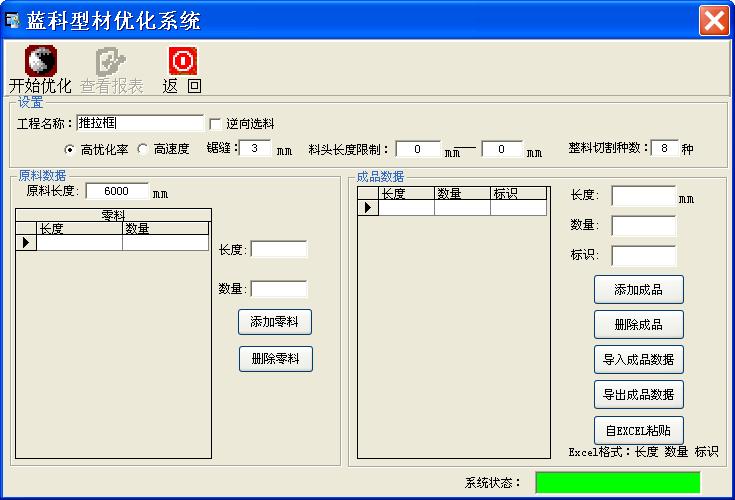Select the 标识 column header in 成品数据 table
This screenshot has height=500, width=735.
click(x=517, y=194)
